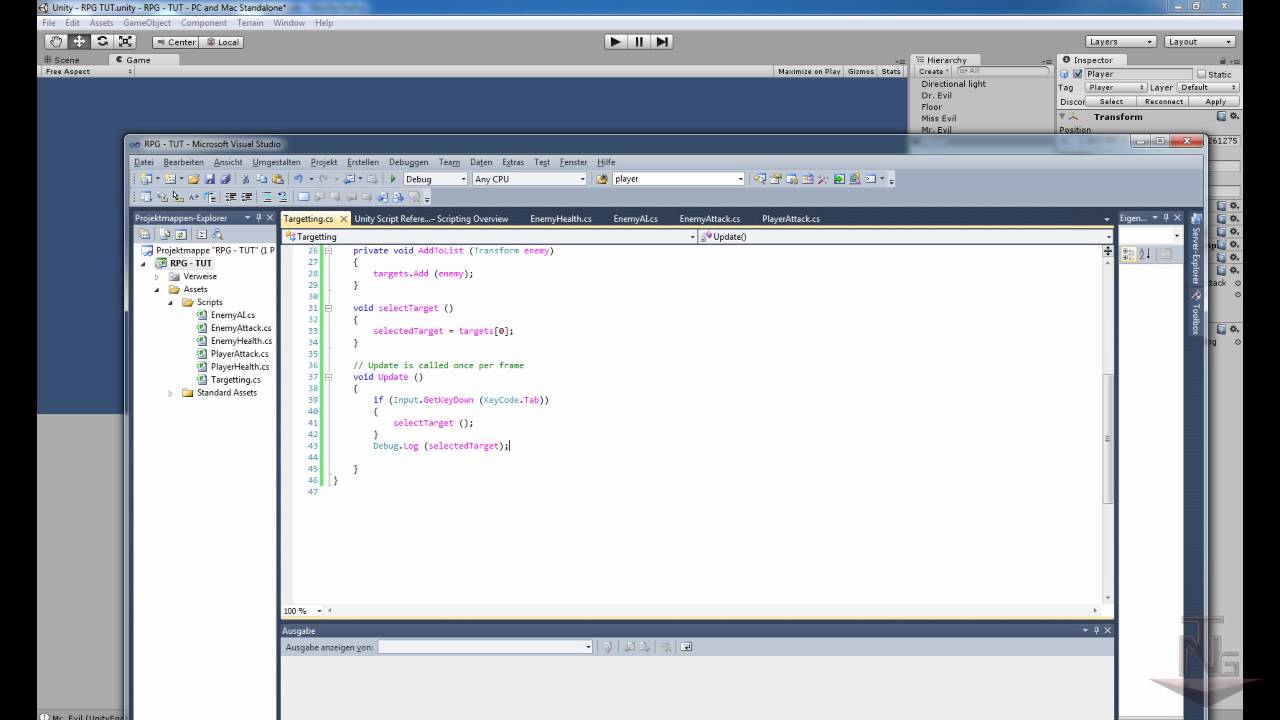Open the Layers dropdown in Unity
The height and width of the screenshot is (720, 1280).
point(1120,42)
